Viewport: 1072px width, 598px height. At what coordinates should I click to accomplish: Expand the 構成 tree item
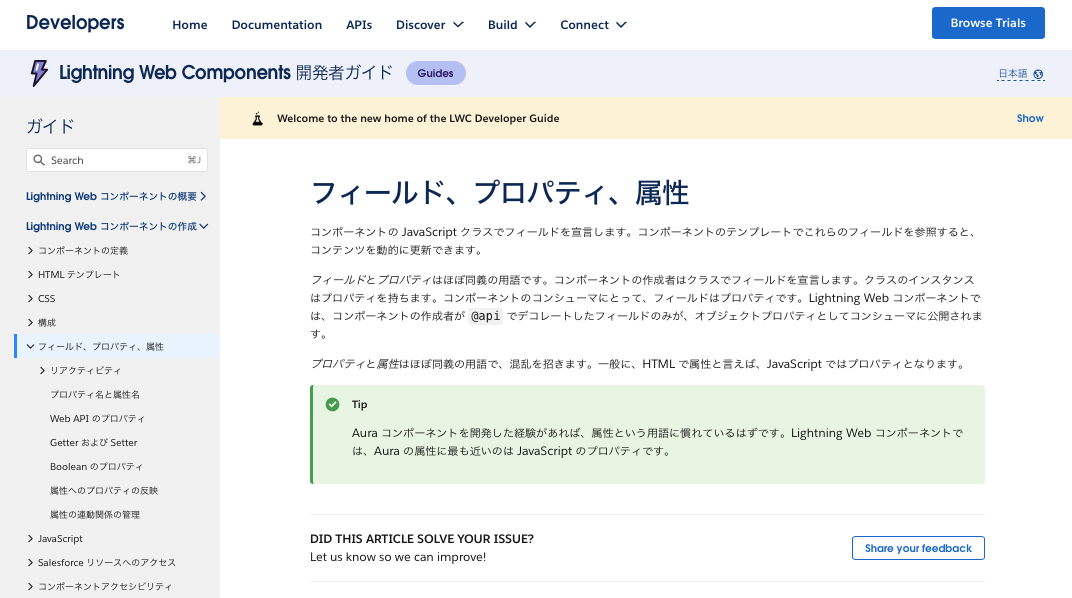point(30,323)
